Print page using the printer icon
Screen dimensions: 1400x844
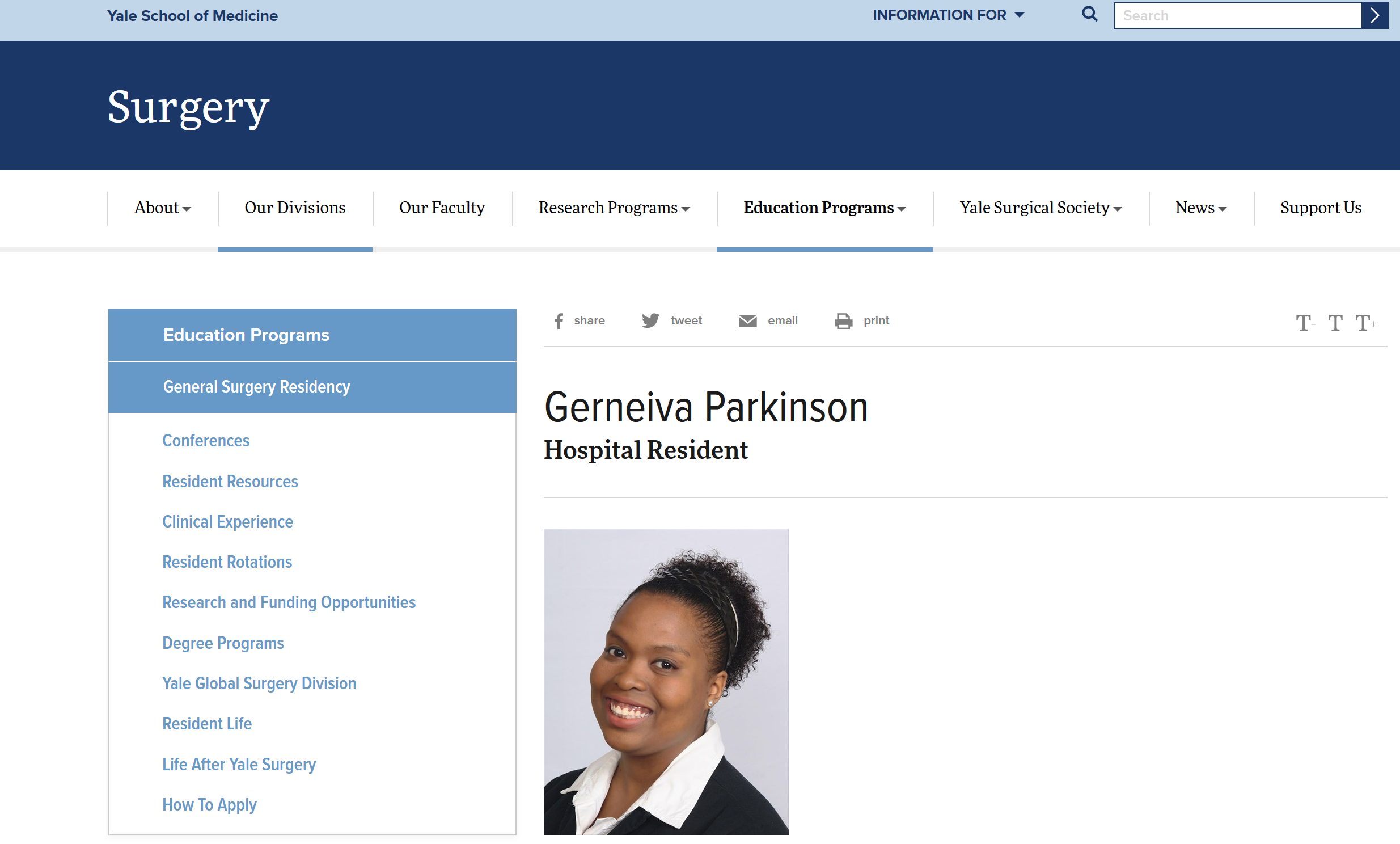tap(843, 321)
